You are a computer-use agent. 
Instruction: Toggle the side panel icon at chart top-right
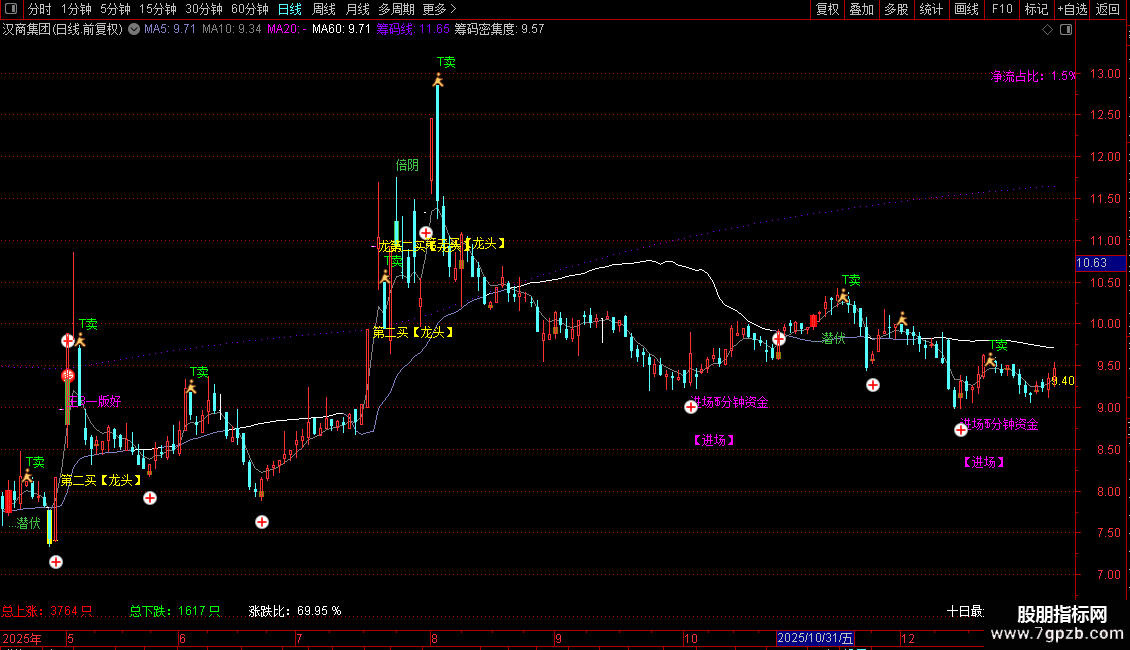pos(1066,30)
